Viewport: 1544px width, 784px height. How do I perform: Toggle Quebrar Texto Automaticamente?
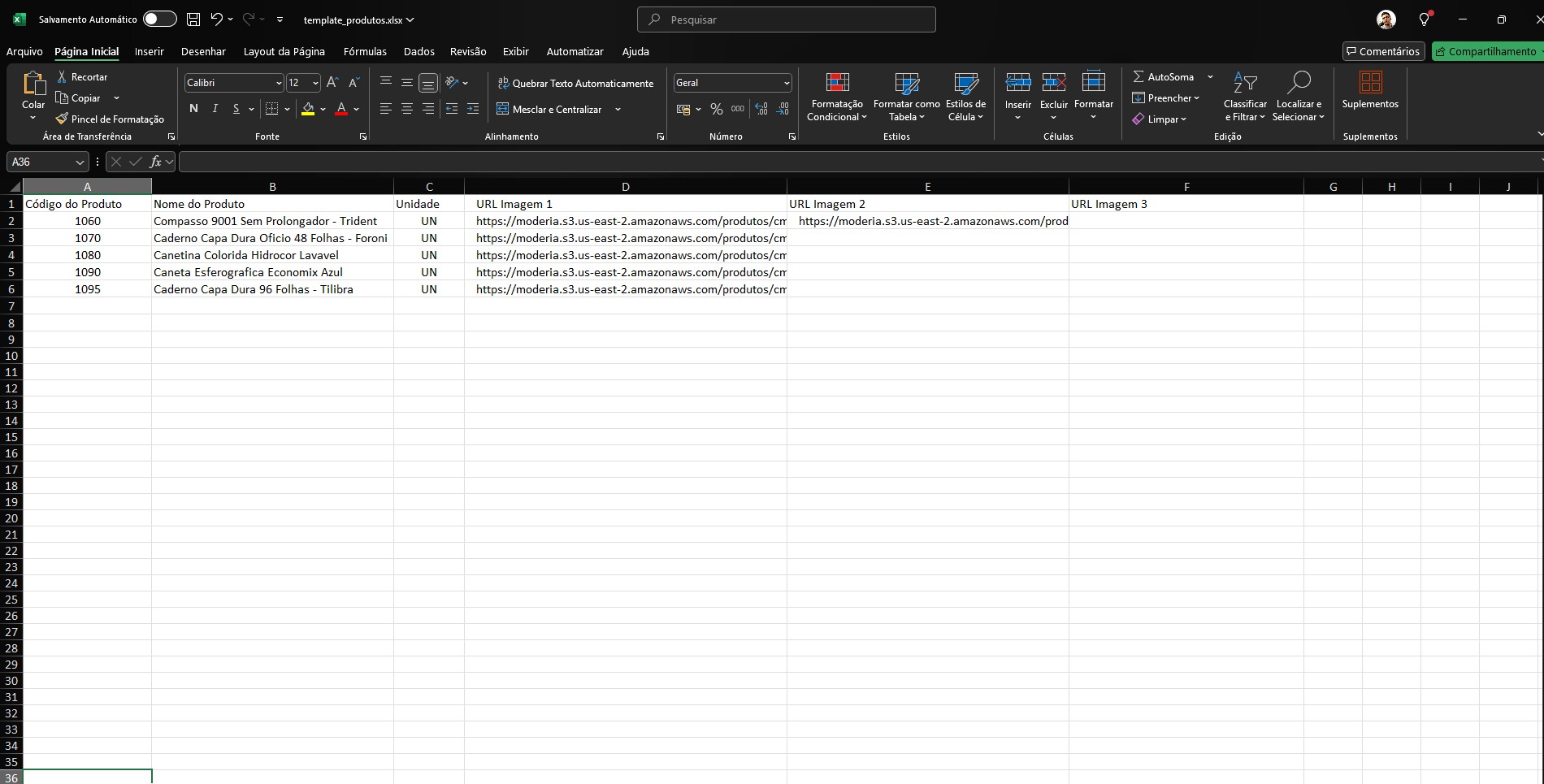pos(575,83)
